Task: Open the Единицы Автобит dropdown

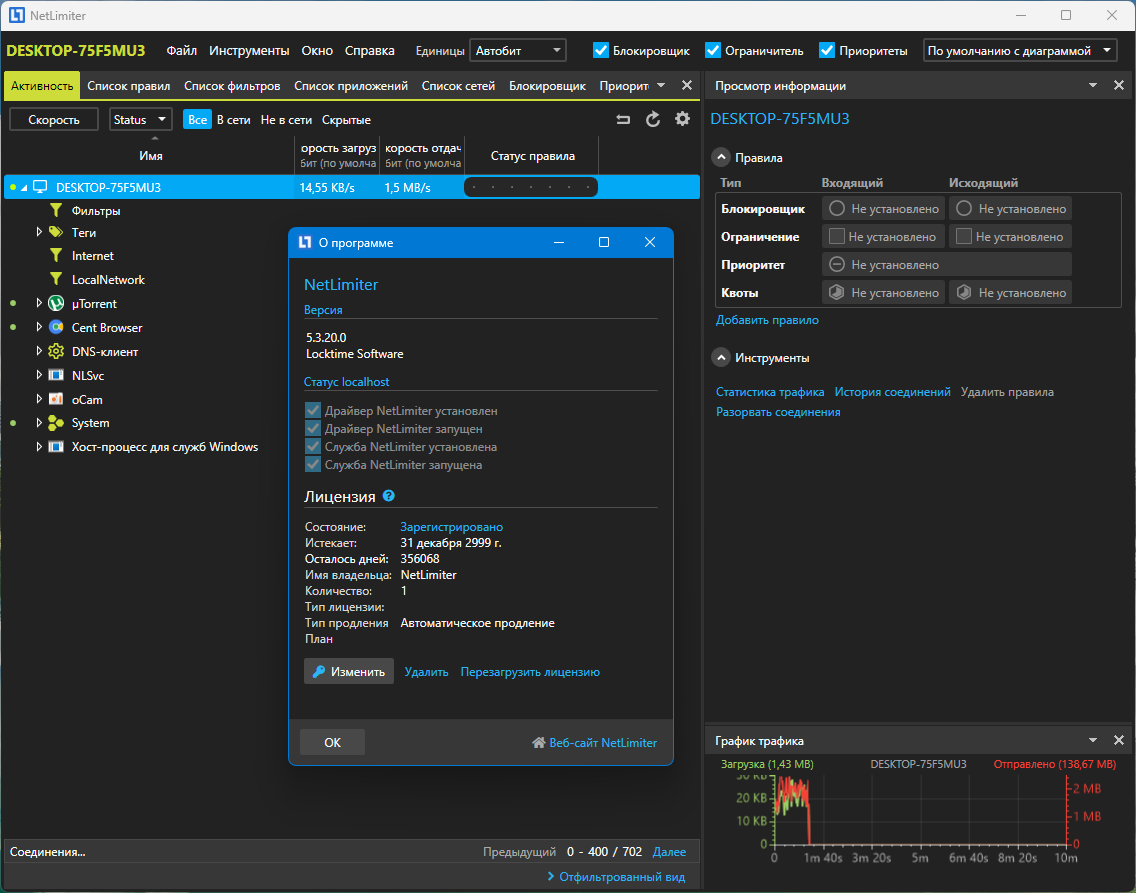Action: [518, 50]
